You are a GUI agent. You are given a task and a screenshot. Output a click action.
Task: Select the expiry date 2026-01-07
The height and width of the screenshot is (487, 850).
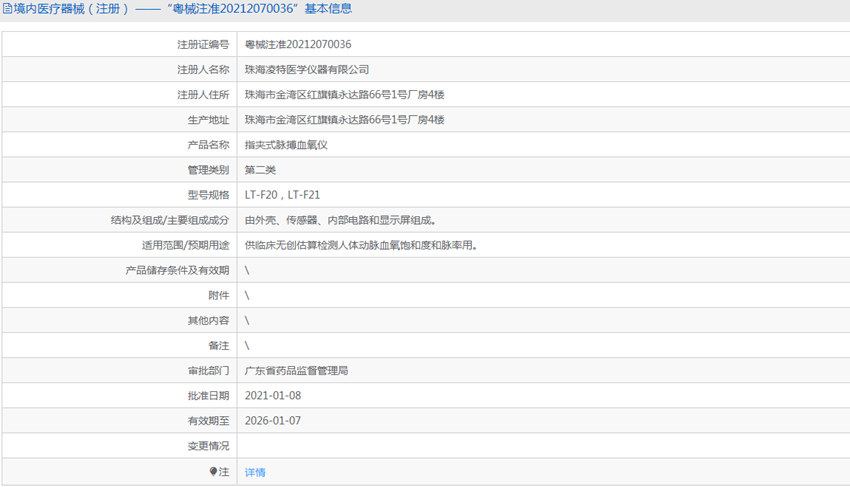pos(273,420)
